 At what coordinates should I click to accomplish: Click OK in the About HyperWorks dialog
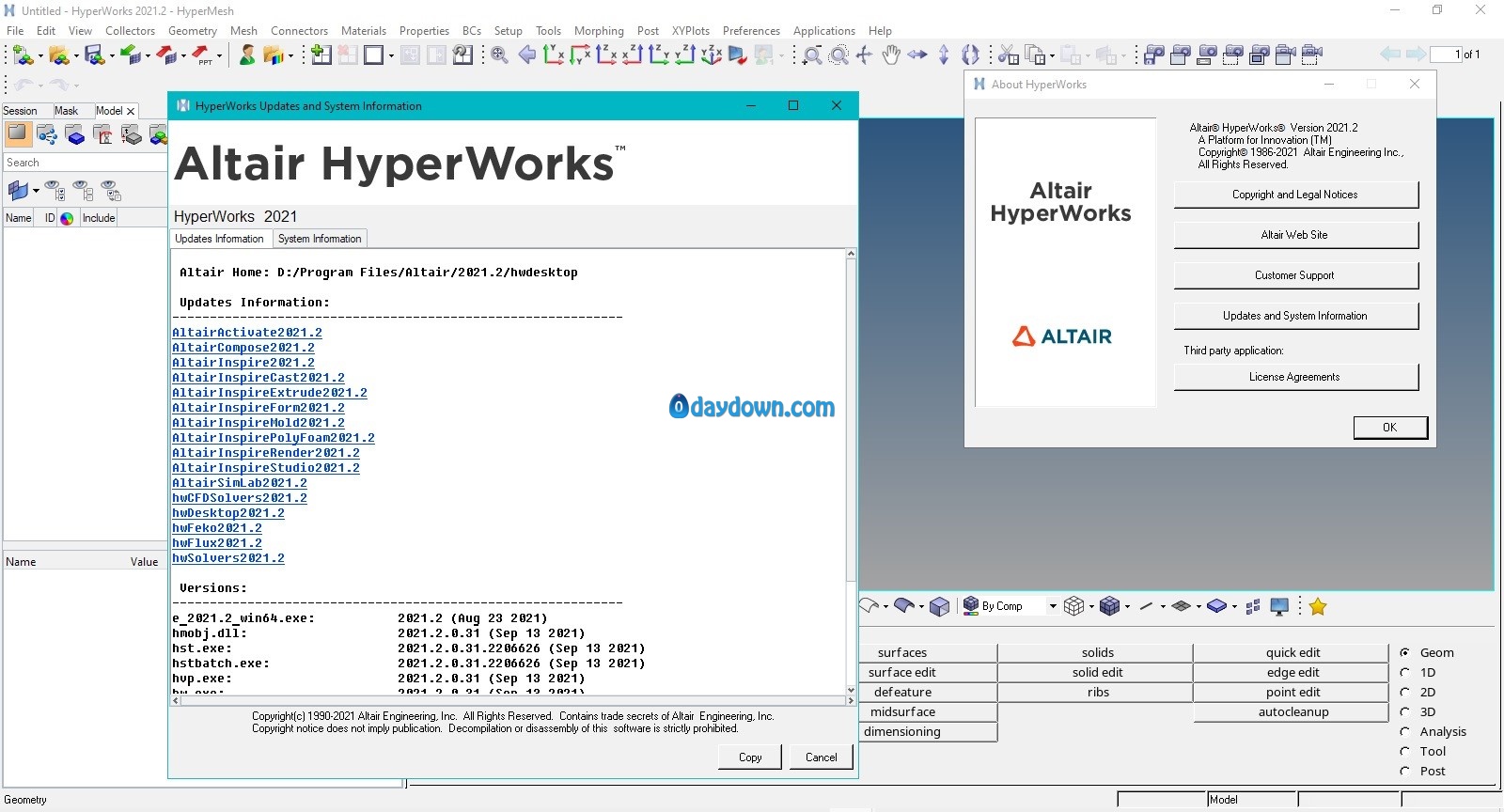[1390, 427]
